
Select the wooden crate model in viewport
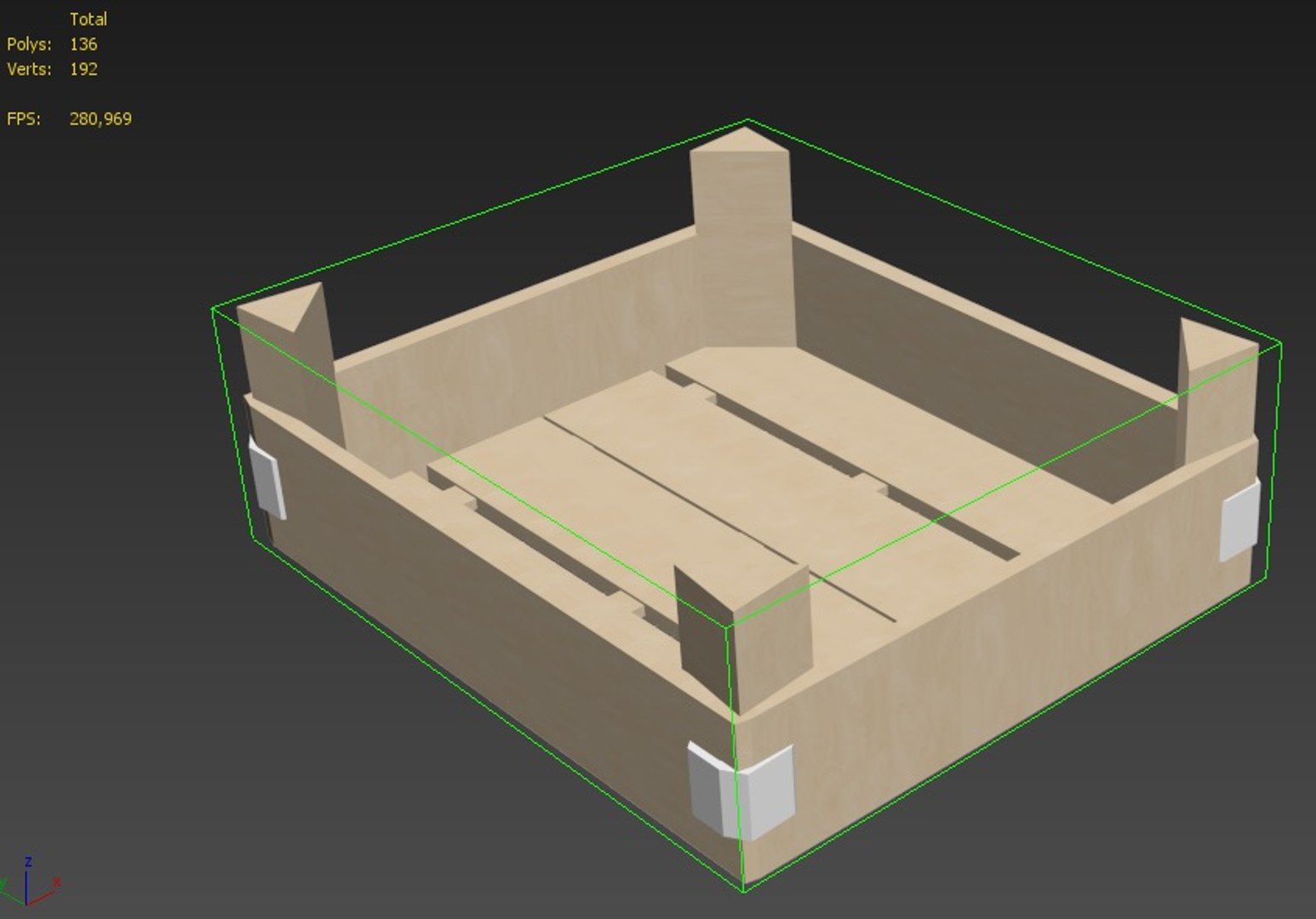(747, 506)
